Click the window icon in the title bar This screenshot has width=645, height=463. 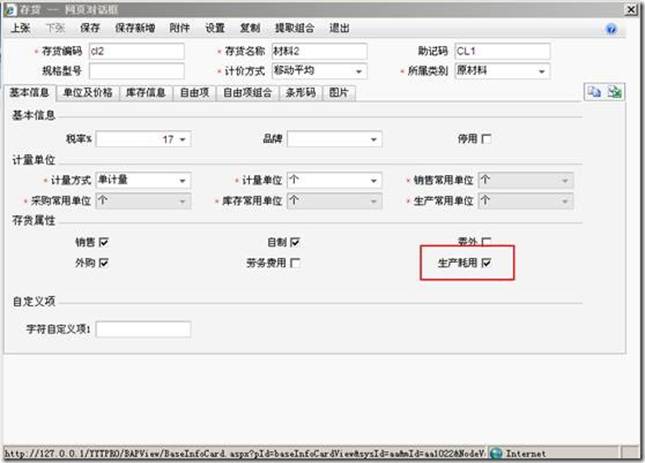click(9, 9)
